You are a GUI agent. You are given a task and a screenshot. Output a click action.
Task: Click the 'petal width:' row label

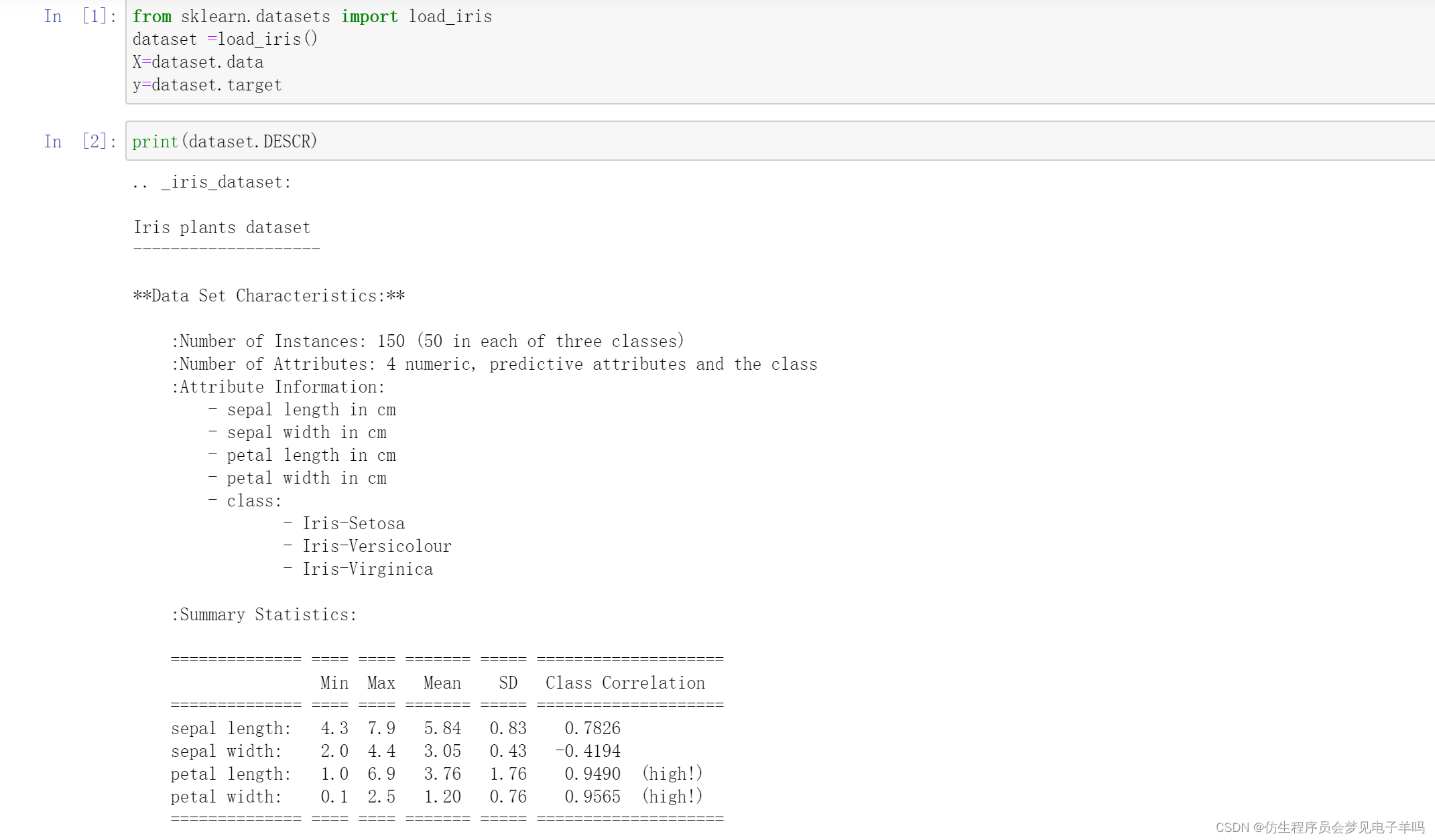(227, 797)
